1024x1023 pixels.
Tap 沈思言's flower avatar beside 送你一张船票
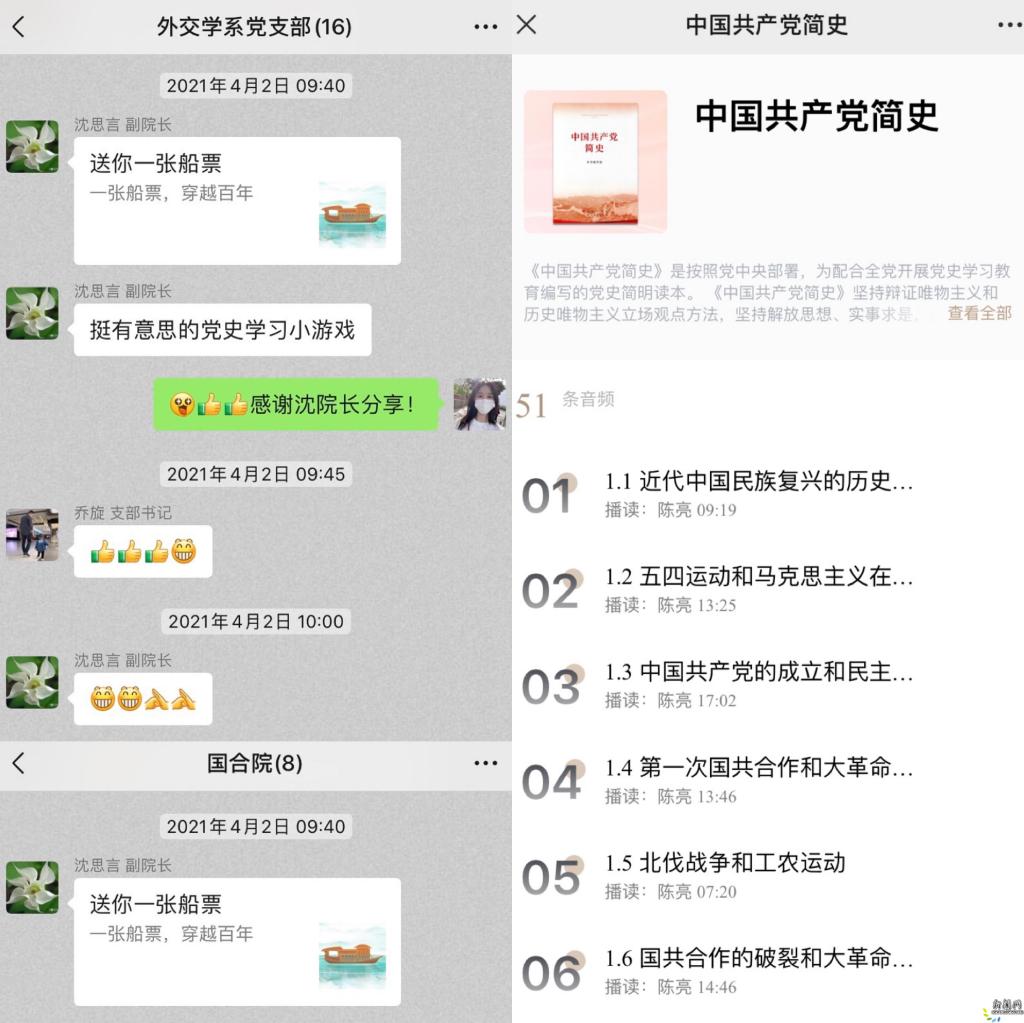[32, 146]
